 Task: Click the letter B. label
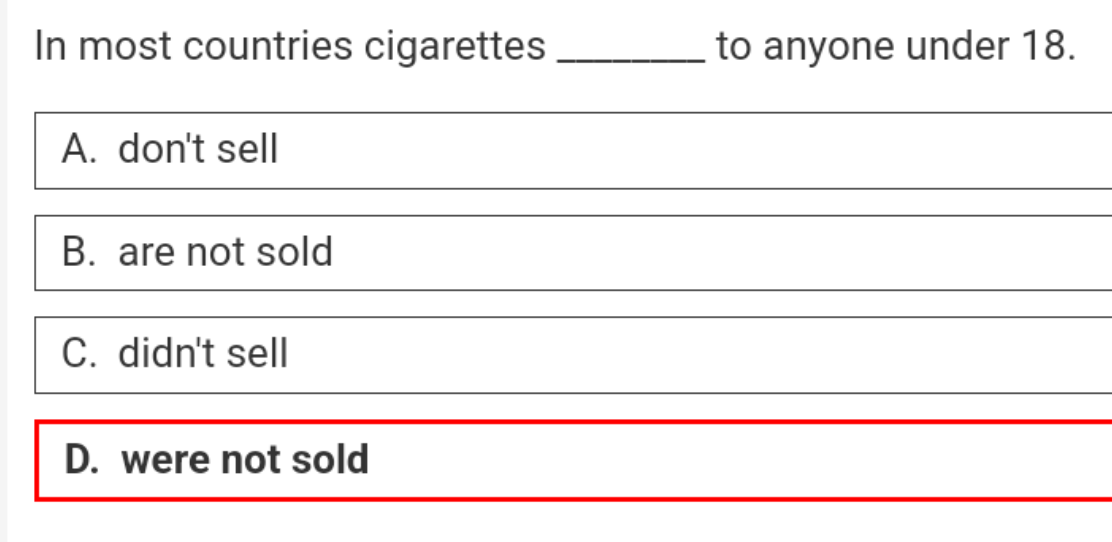[x=79, y=252]
